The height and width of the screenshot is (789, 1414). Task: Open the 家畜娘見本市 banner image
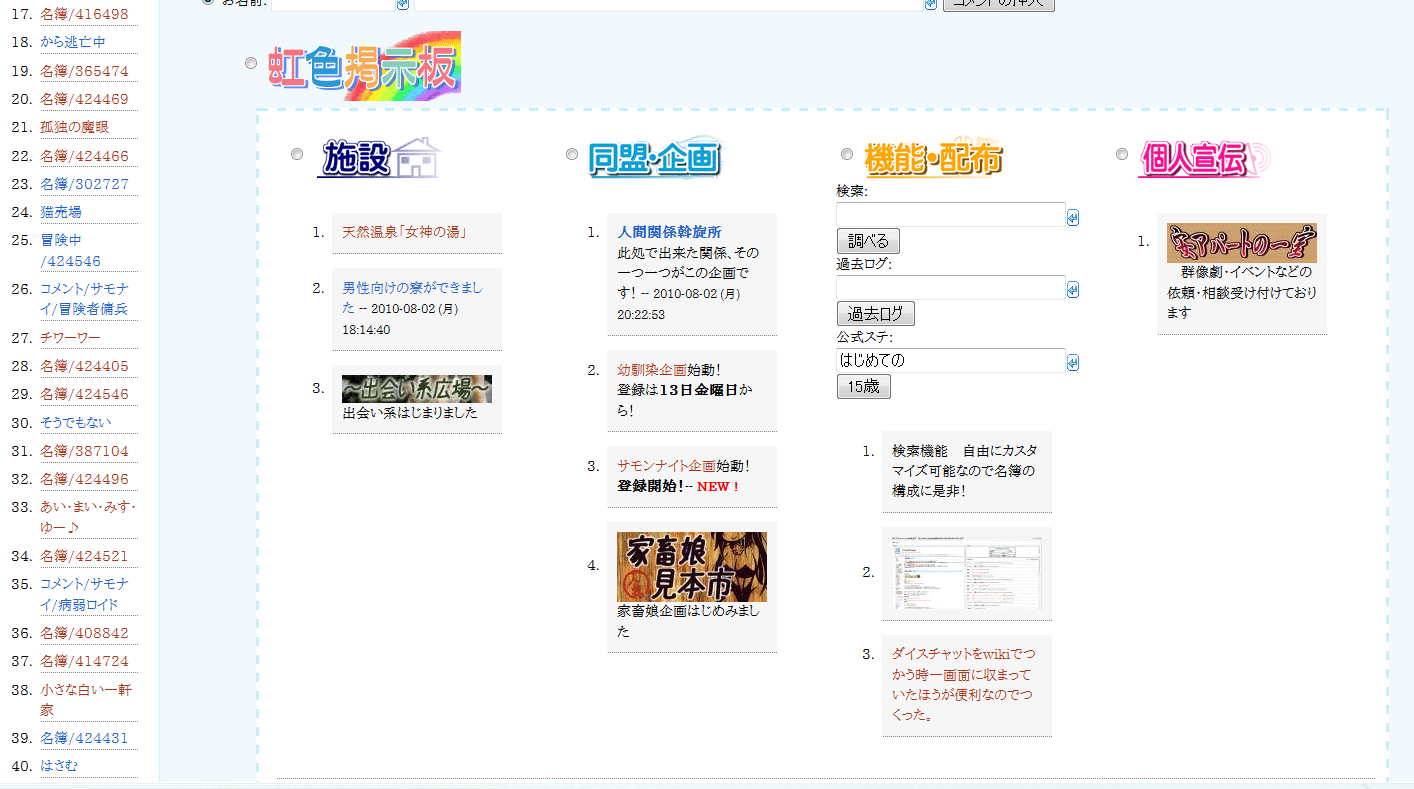pyautogui.click(x=691, y=566)
